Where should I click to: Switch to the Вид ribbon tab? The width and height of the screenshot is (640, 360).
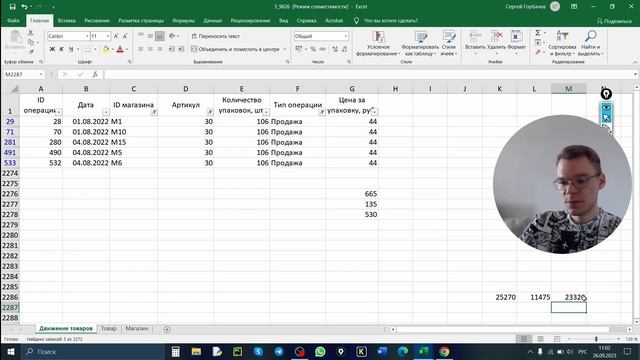(284, 20)
